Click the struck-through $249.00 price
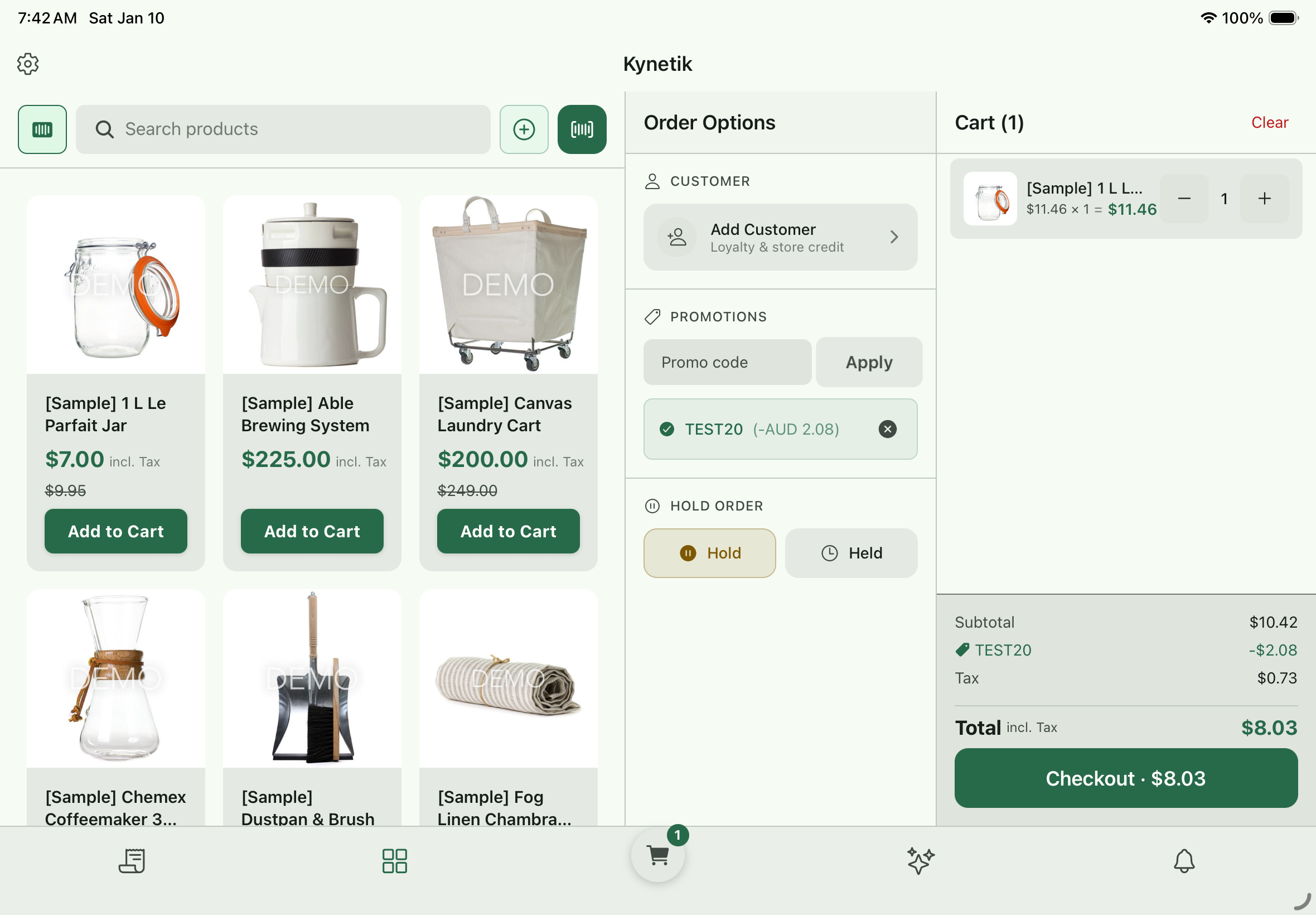This screenshot has height=915, width=1316. (467, 490)
